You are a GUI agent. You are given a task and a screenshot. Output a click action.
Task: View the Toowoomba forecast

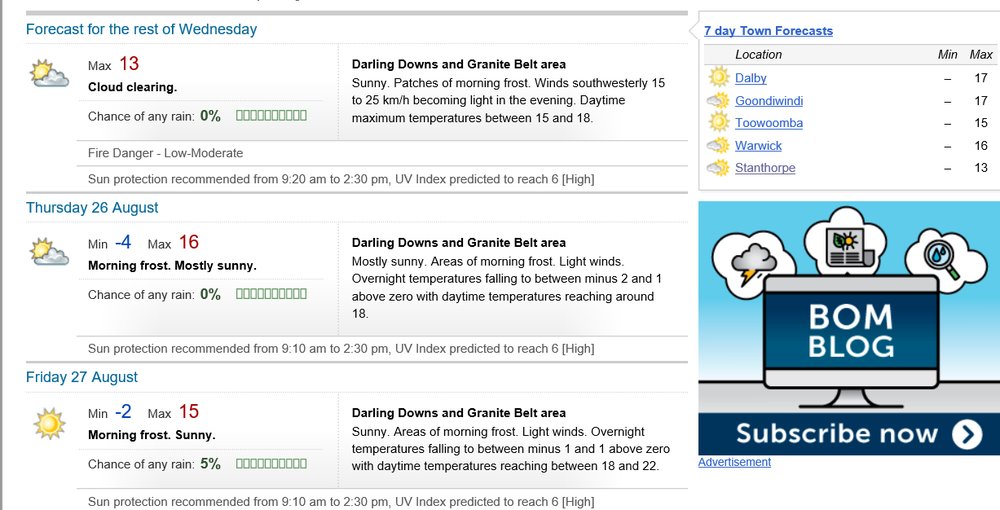(769, 123)
